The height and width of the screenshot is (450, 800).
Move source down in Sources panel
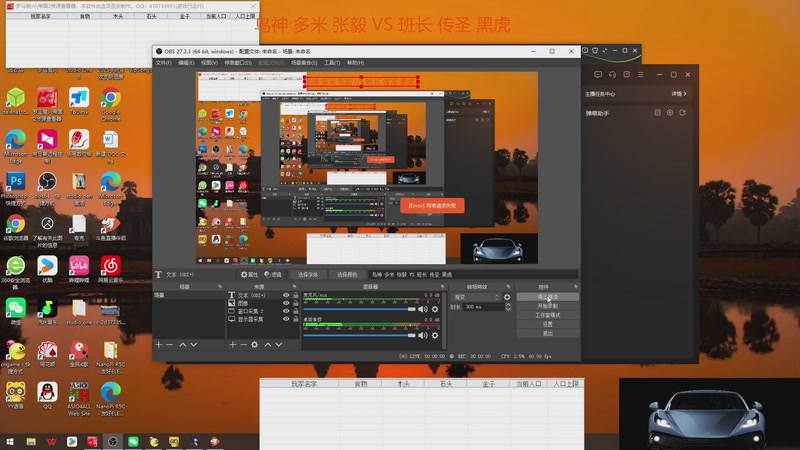coord(279,345)
